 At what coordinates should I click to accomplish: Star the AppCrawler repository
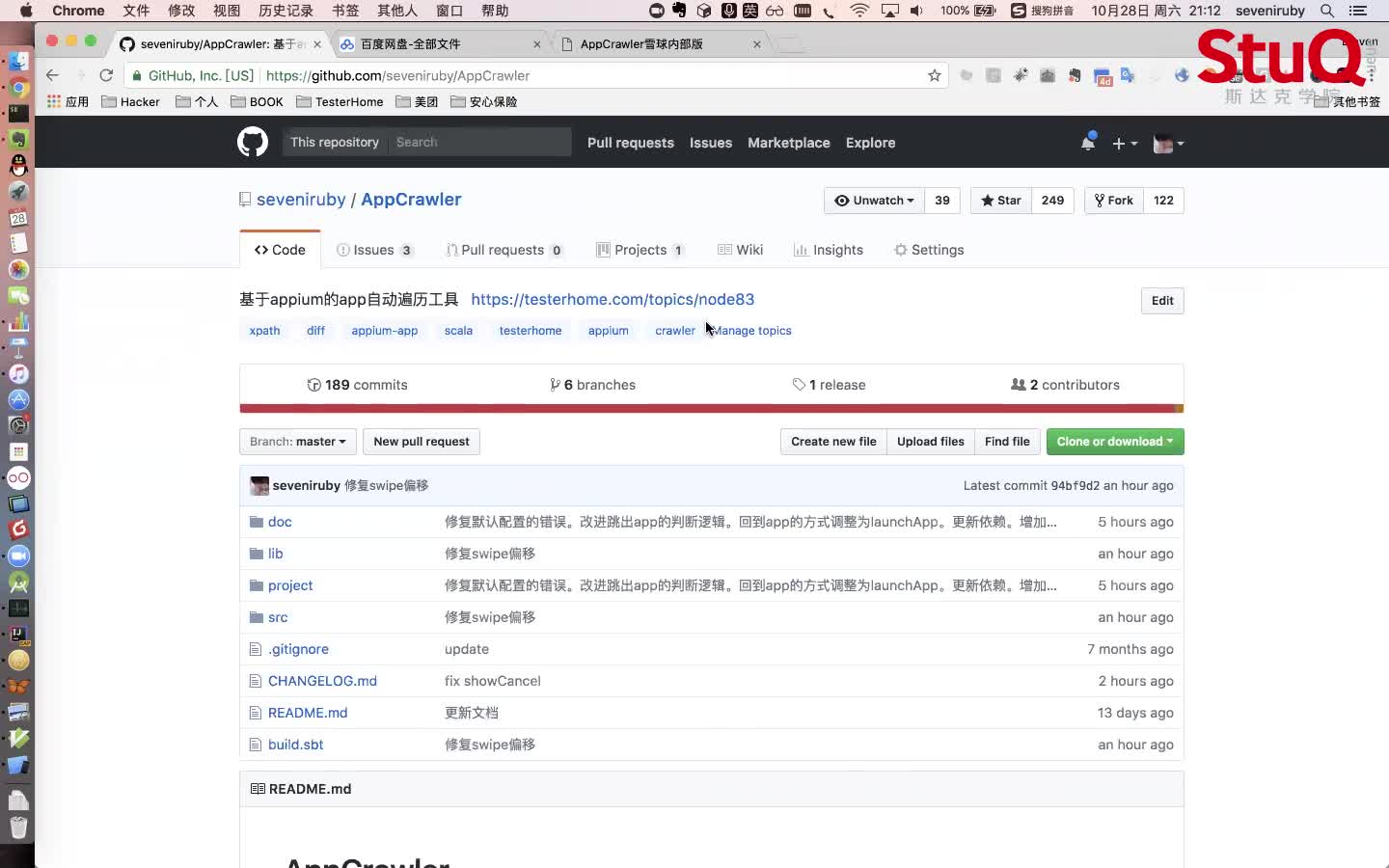click(x=1001, y=201)
